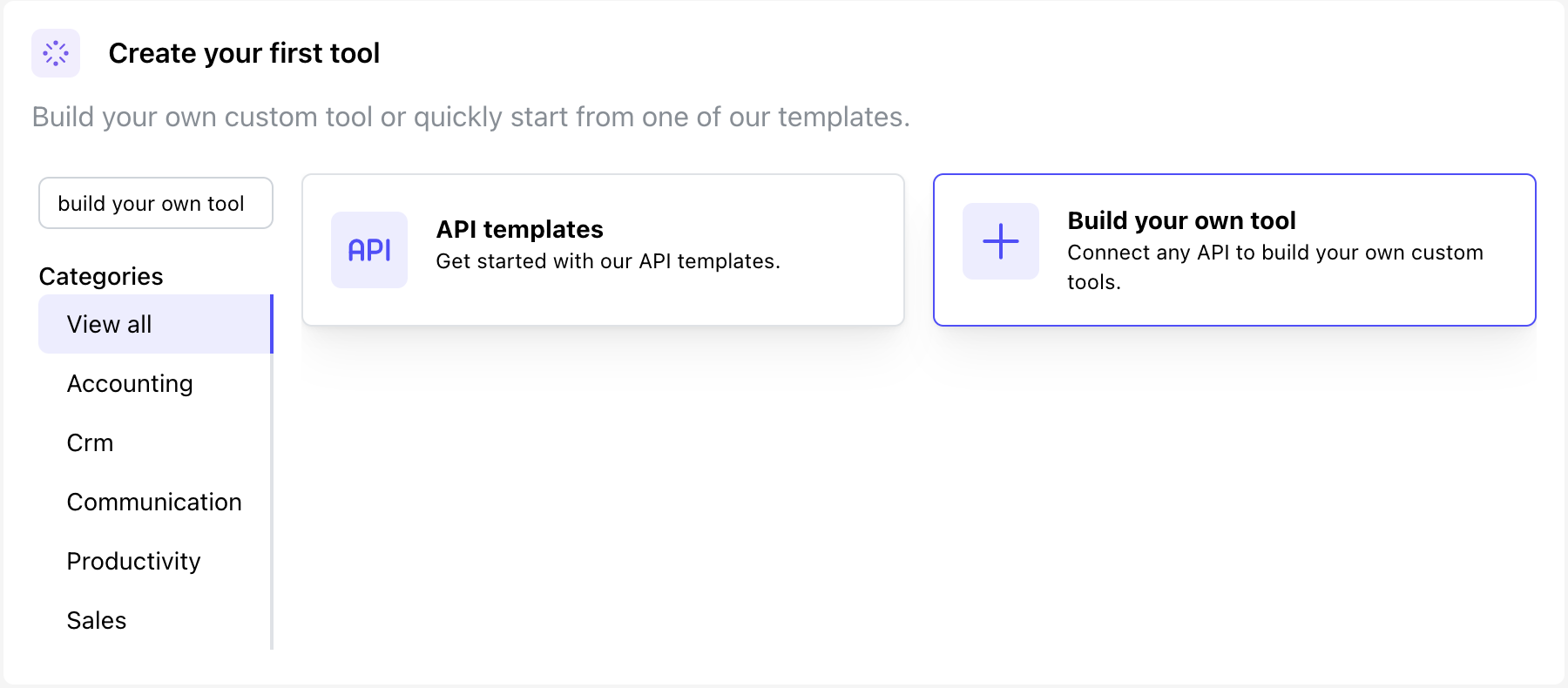Select the View all category
1568x688 pixels.
click(x=110, y=324)
